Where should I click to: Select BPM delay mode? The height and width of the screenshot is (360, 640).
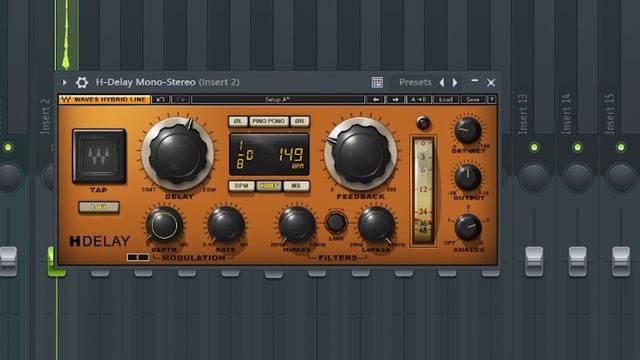(x=242, y=186)
